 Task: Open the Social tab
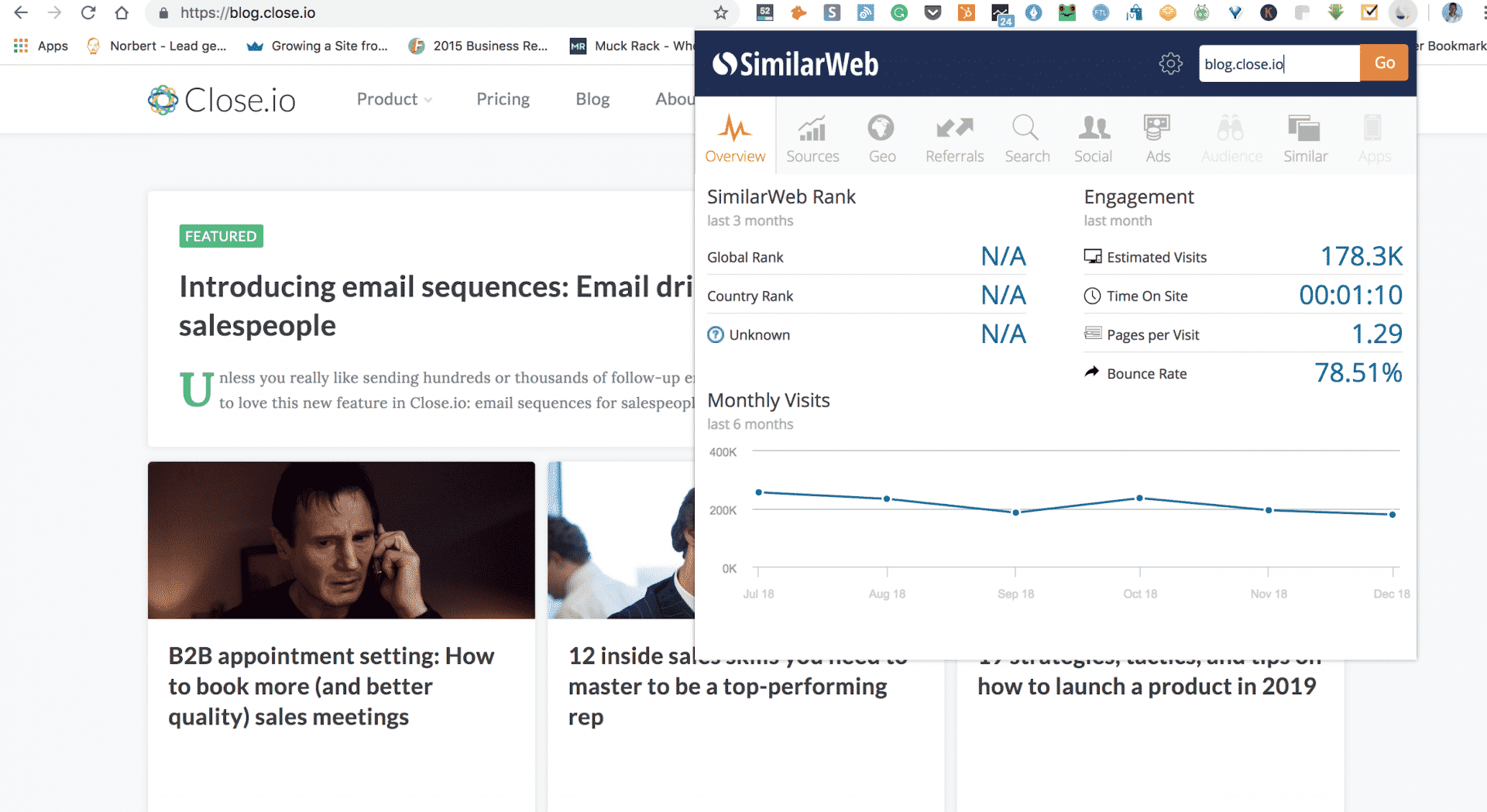pyautogui.click(x=1093, y=138)
